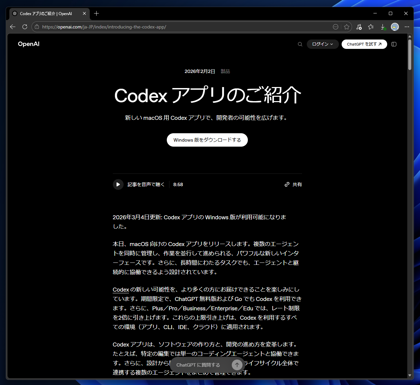Open the downloads toolbar icon
This screenshot has width=420, height=385.
pyautogui.click(x=383, y=27)
